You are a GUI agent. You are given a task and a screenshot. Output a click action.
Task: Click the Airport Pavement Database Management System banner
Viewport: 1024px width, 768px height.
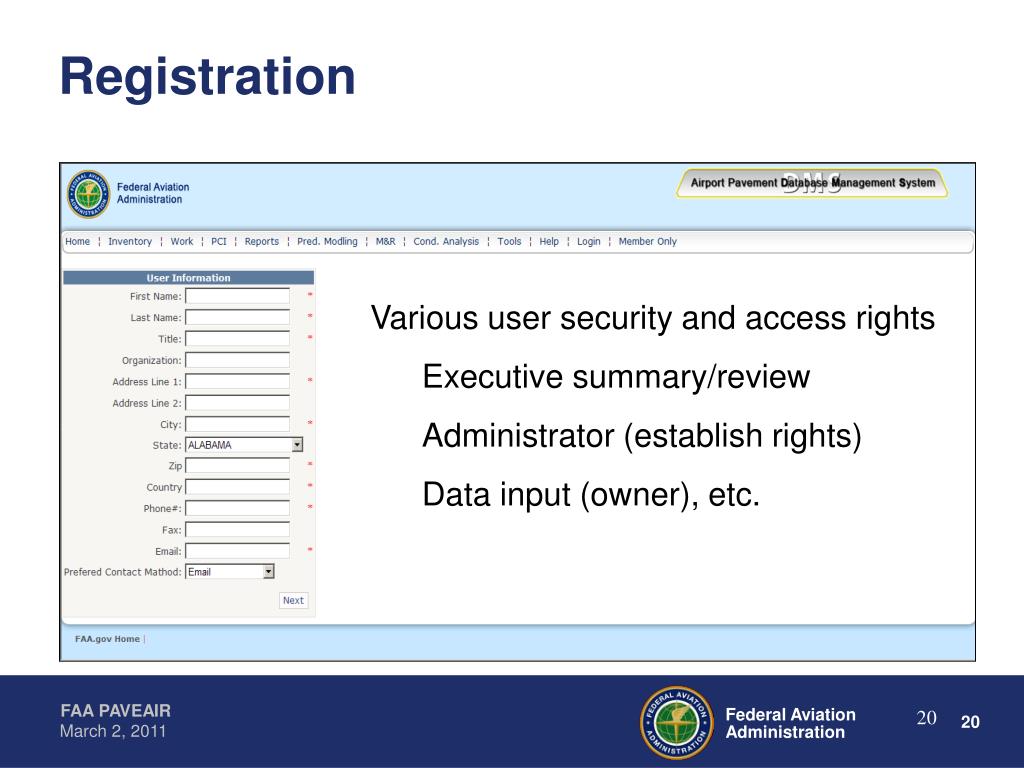[812, 183]
